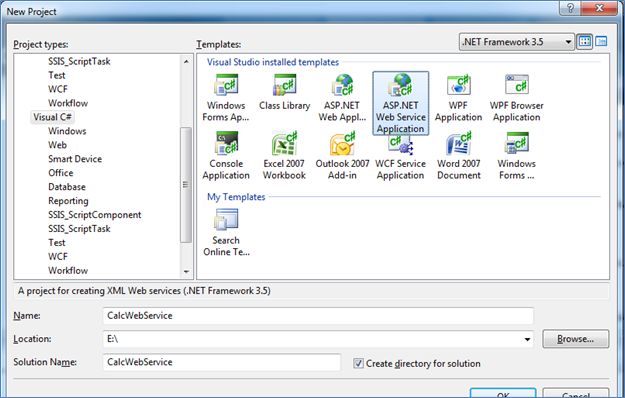Select ASP.NET Web Service Application template
This screenshot has height=398, width=625.
[x=401, y=104]
